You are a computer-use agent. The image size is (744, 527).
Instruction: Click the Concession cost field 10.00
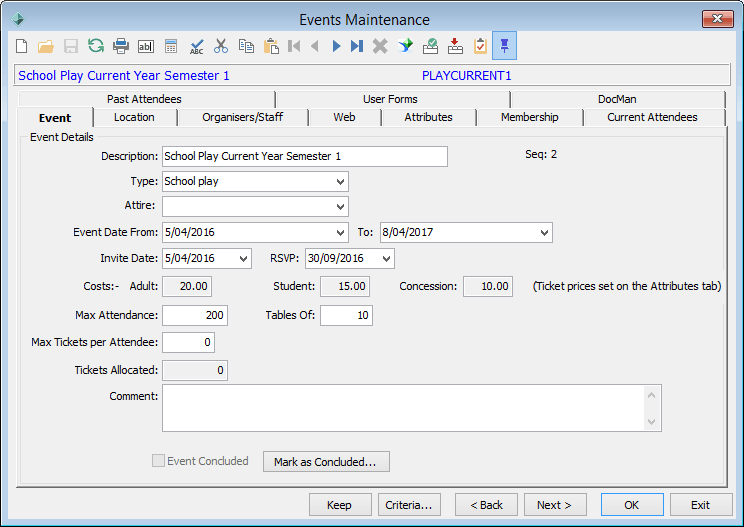coord(488,287)
